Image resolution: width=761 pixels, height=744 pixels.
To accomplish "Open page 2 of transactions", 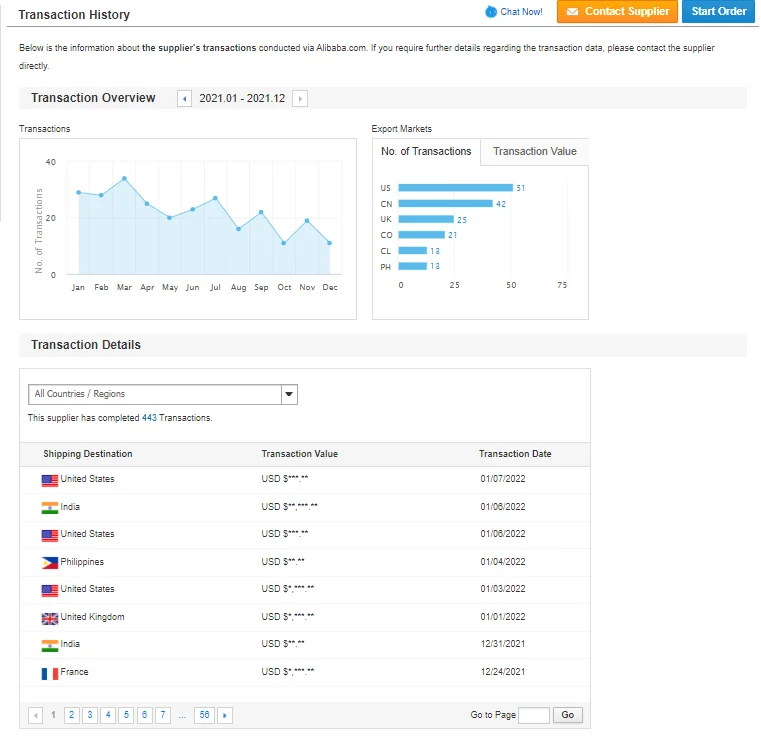I will (x=72, y=715).
